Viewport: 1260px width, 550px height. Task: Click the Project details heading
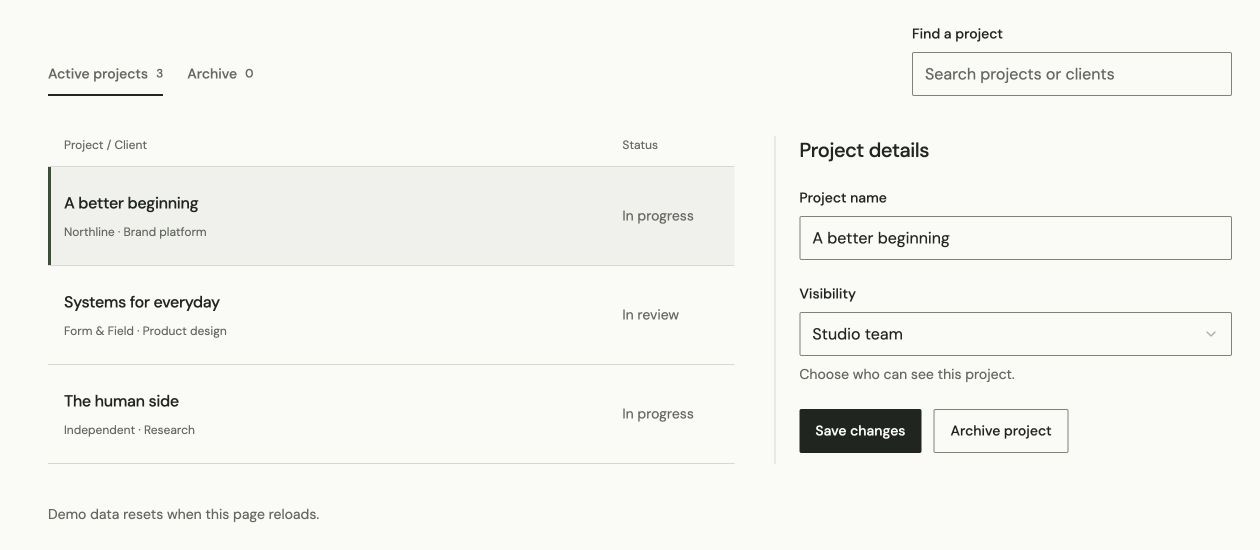(864, 150)
